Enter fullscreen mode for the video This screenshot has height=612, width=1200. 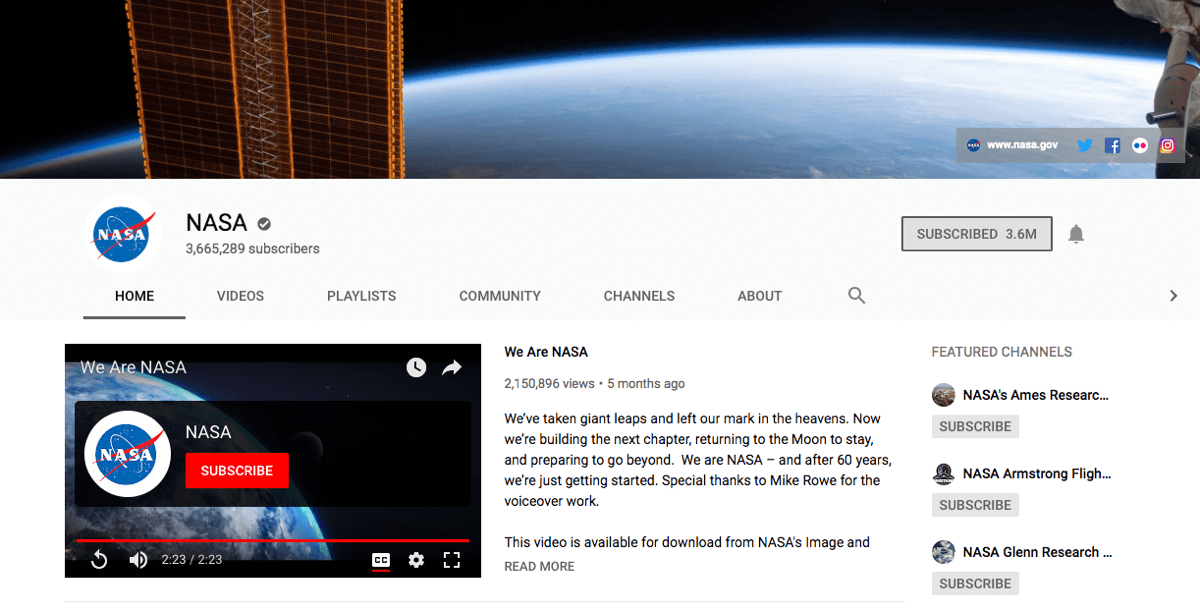point(452,560)
